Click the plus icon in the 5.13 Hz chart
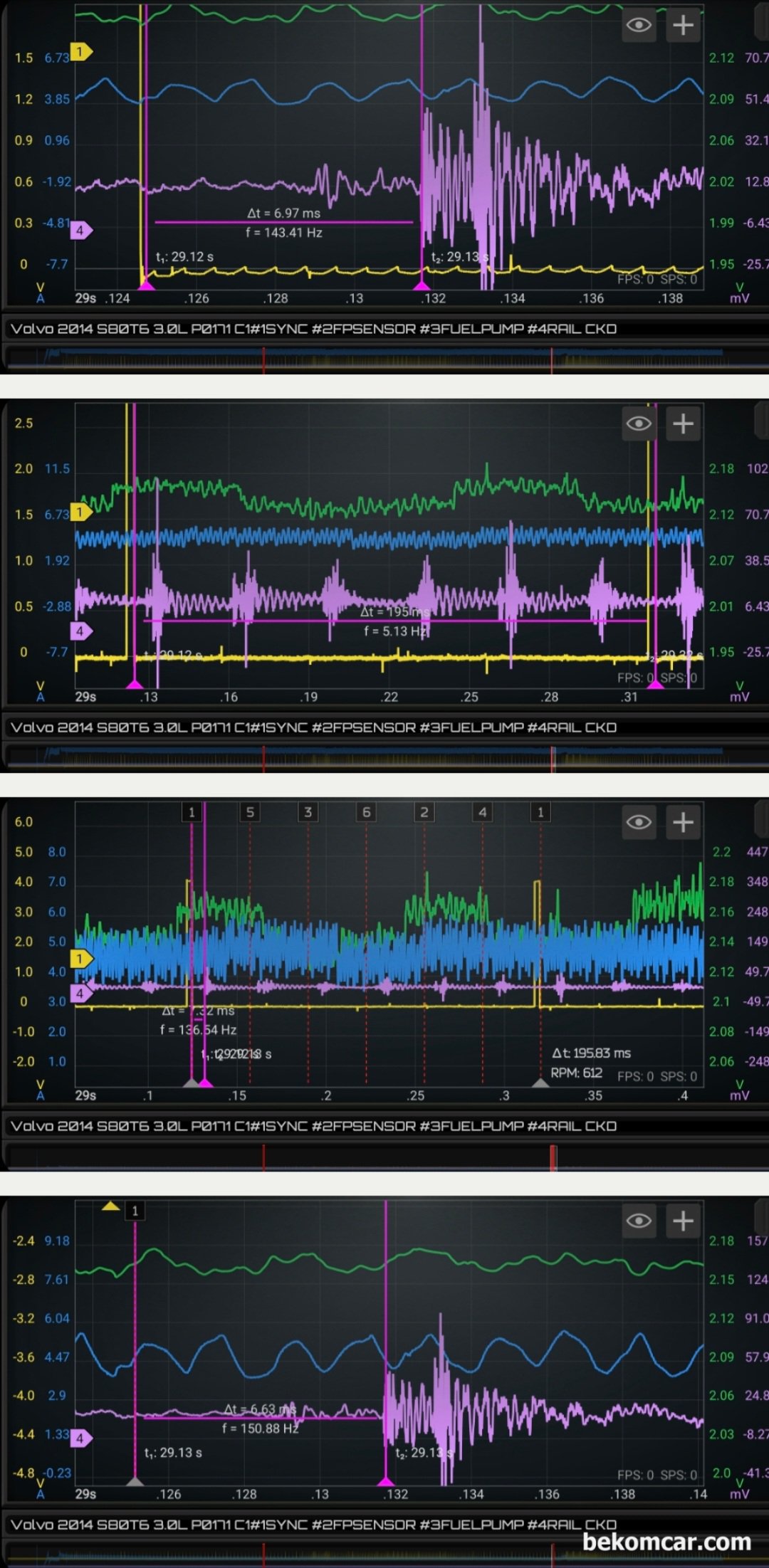This screenshot has height=1568, width=769. point(684,424)
